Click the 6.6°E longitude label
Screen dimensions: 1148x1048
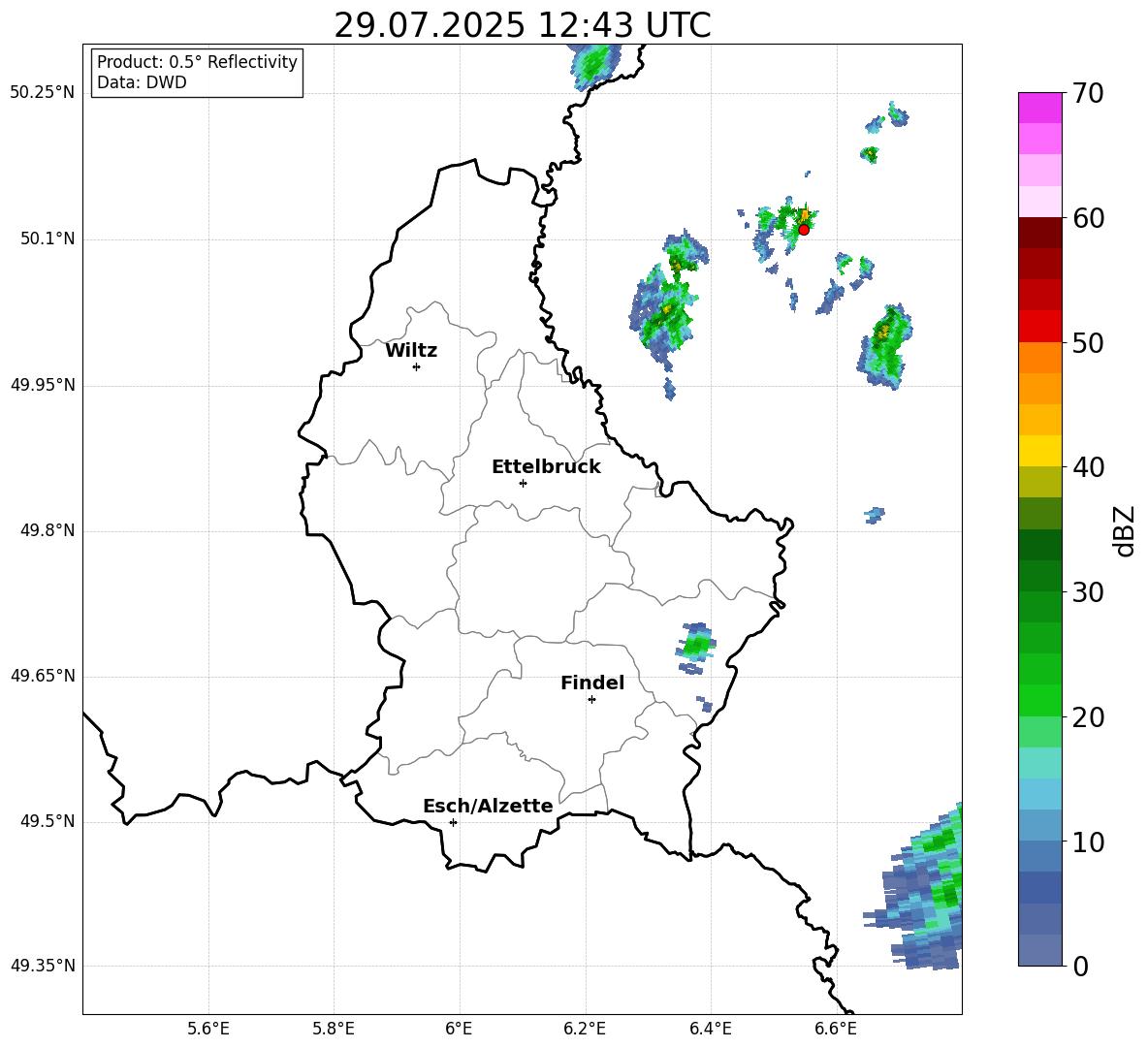coord(836,1029)
